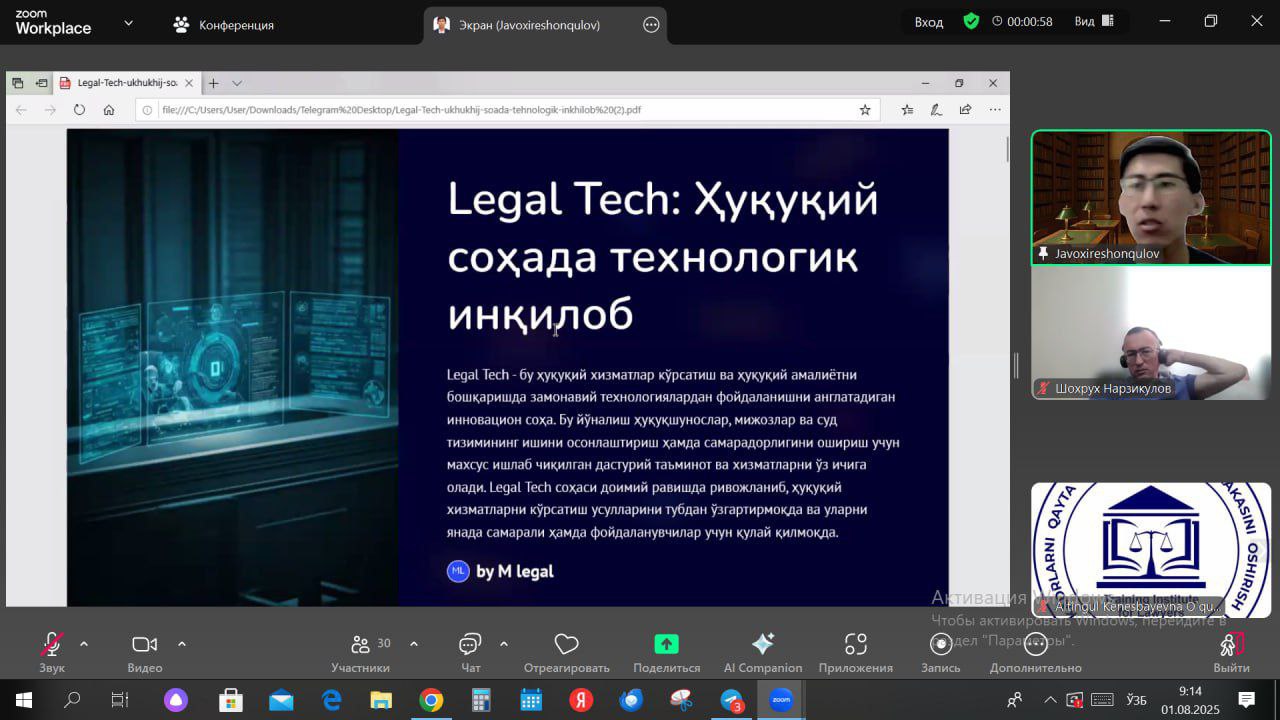The width and height of the screenshot is (1280, 720).
Task: Toggle camera with the Видео button
Action: (145, 645)
